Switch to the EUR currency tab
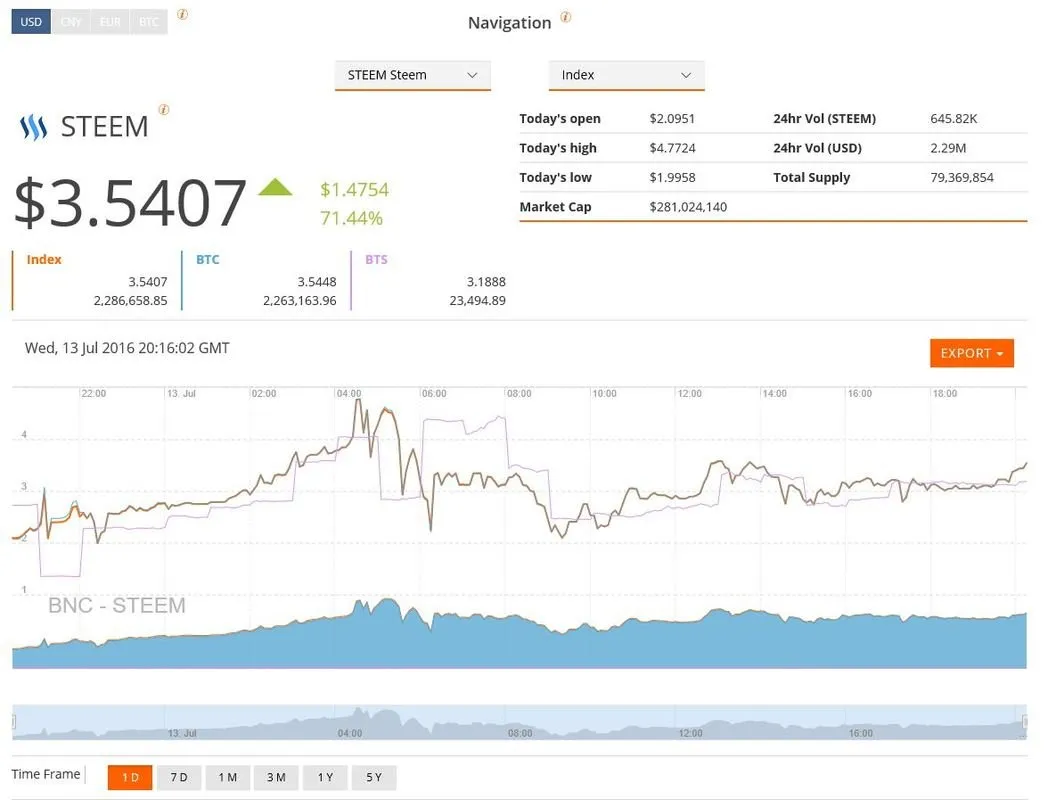The image size is (1056, 800). [x=110, y=22]
